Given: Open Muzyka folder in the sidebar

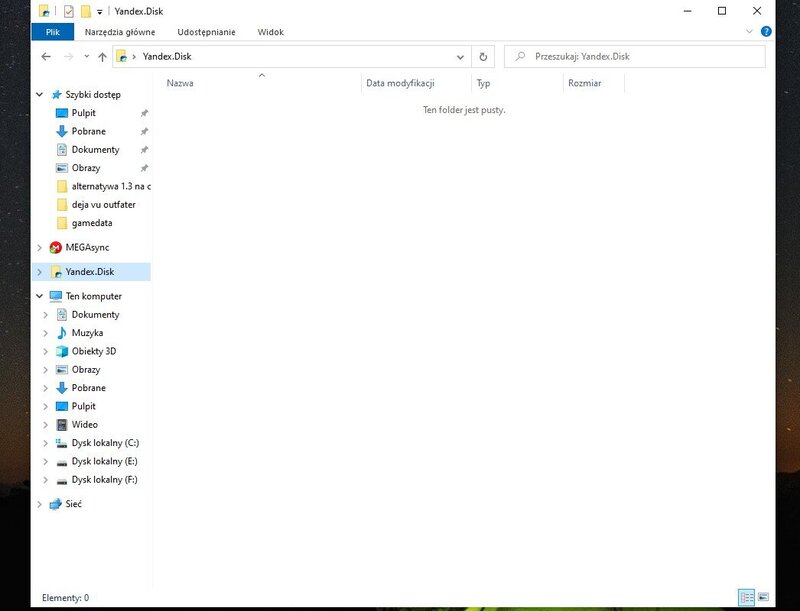Looking at the screenshot, I should click(87, 333).
